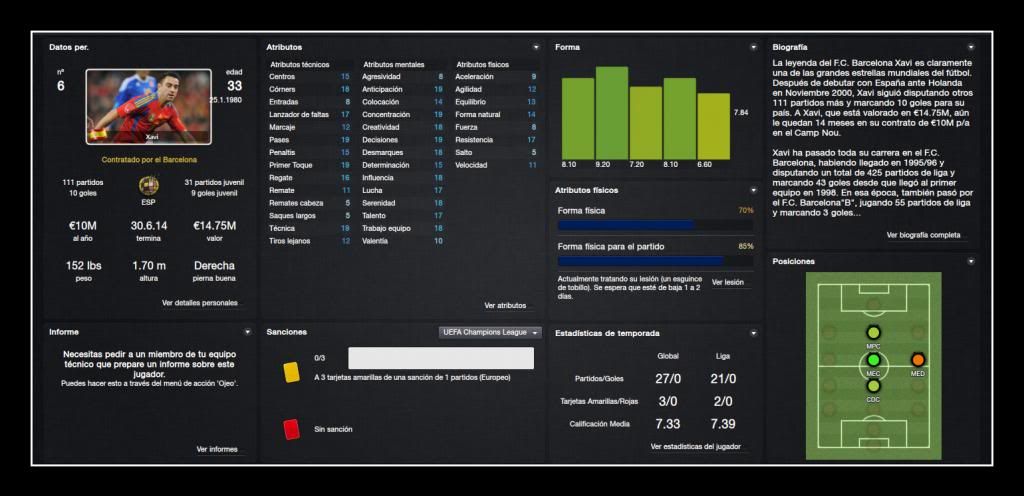This screenshot has width=1024, height=496.
Task: Click the Derecha pierna buena value
Action: [x=214, y=266]
